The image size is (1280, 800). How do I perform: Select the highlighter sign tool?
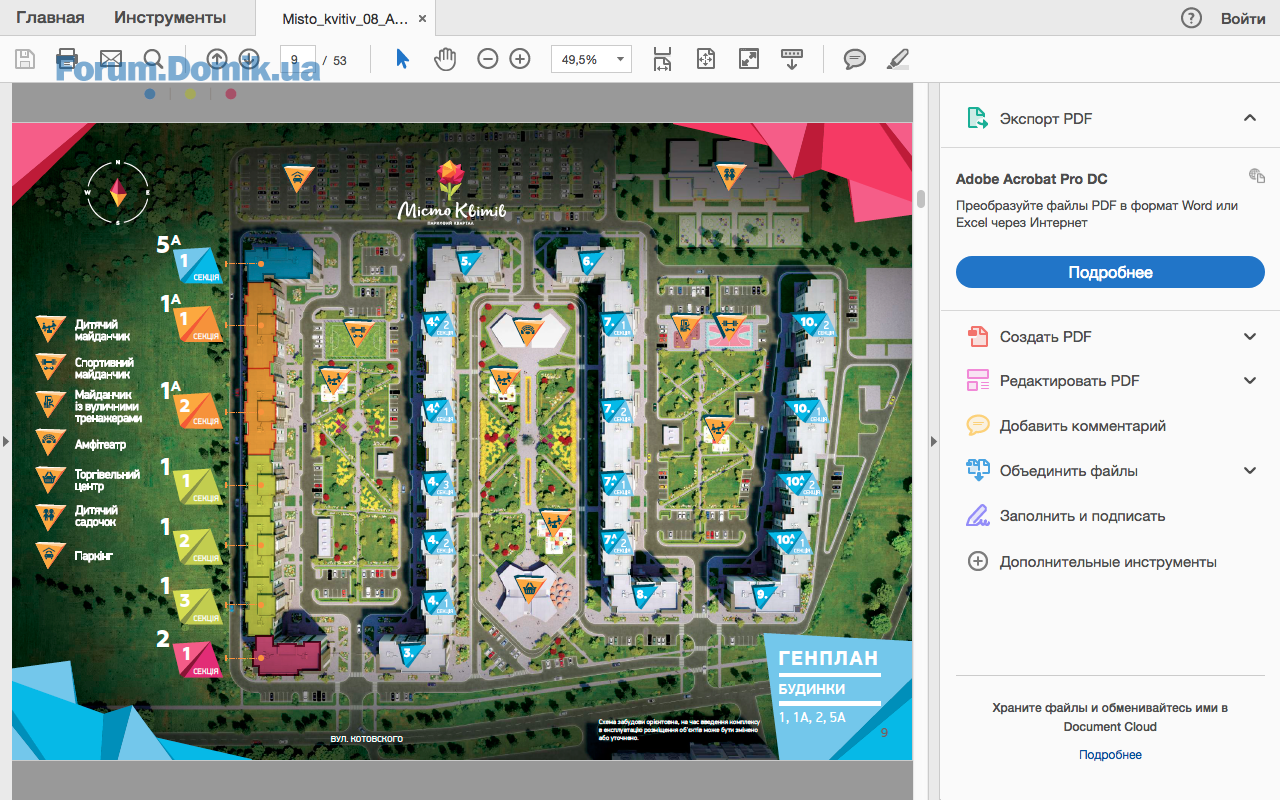[x=897, y=59]
